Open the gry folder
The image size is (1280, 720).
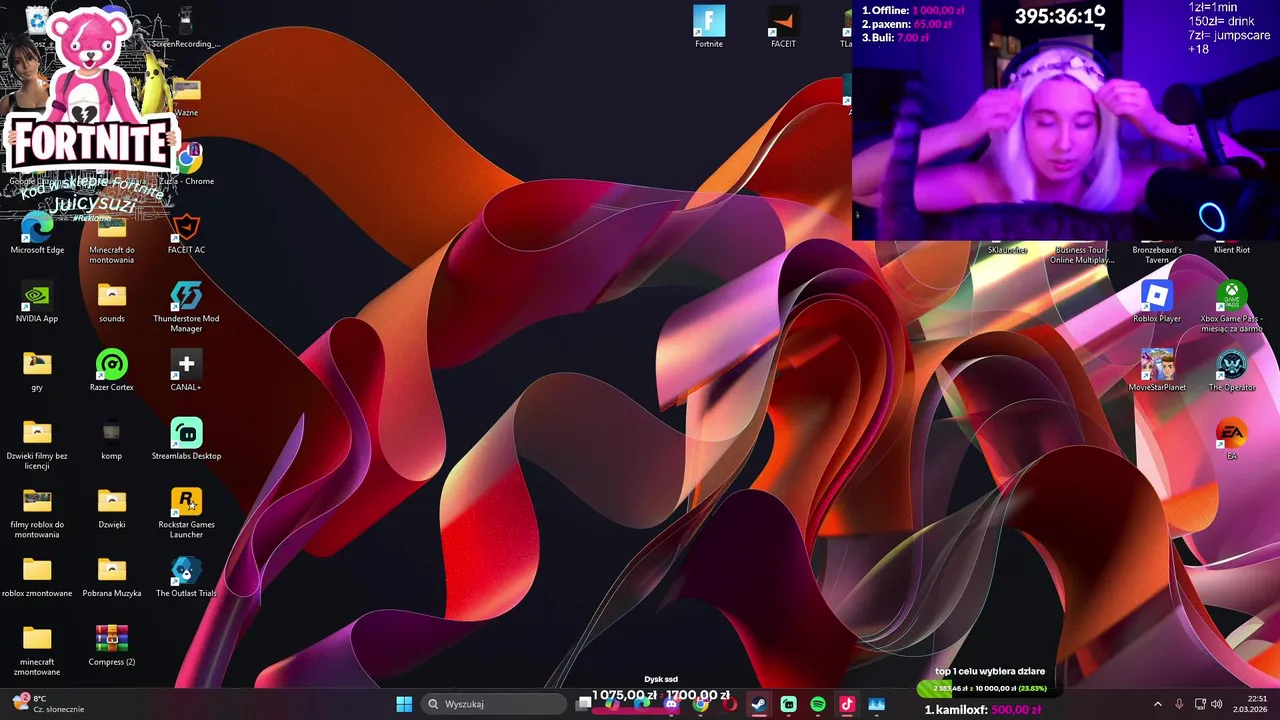[x=37, y=371]
